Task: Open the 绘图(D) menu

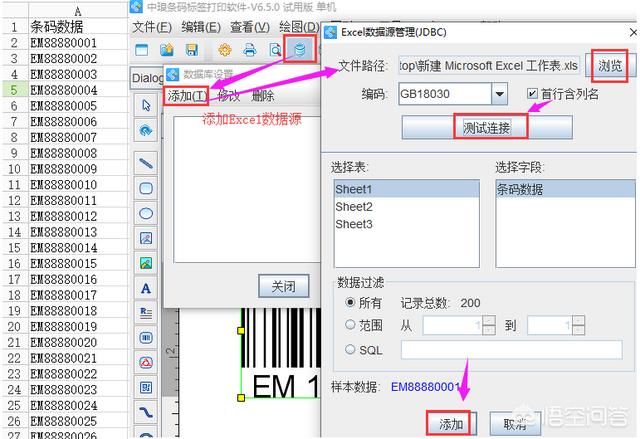Action: tap(299, 27)
